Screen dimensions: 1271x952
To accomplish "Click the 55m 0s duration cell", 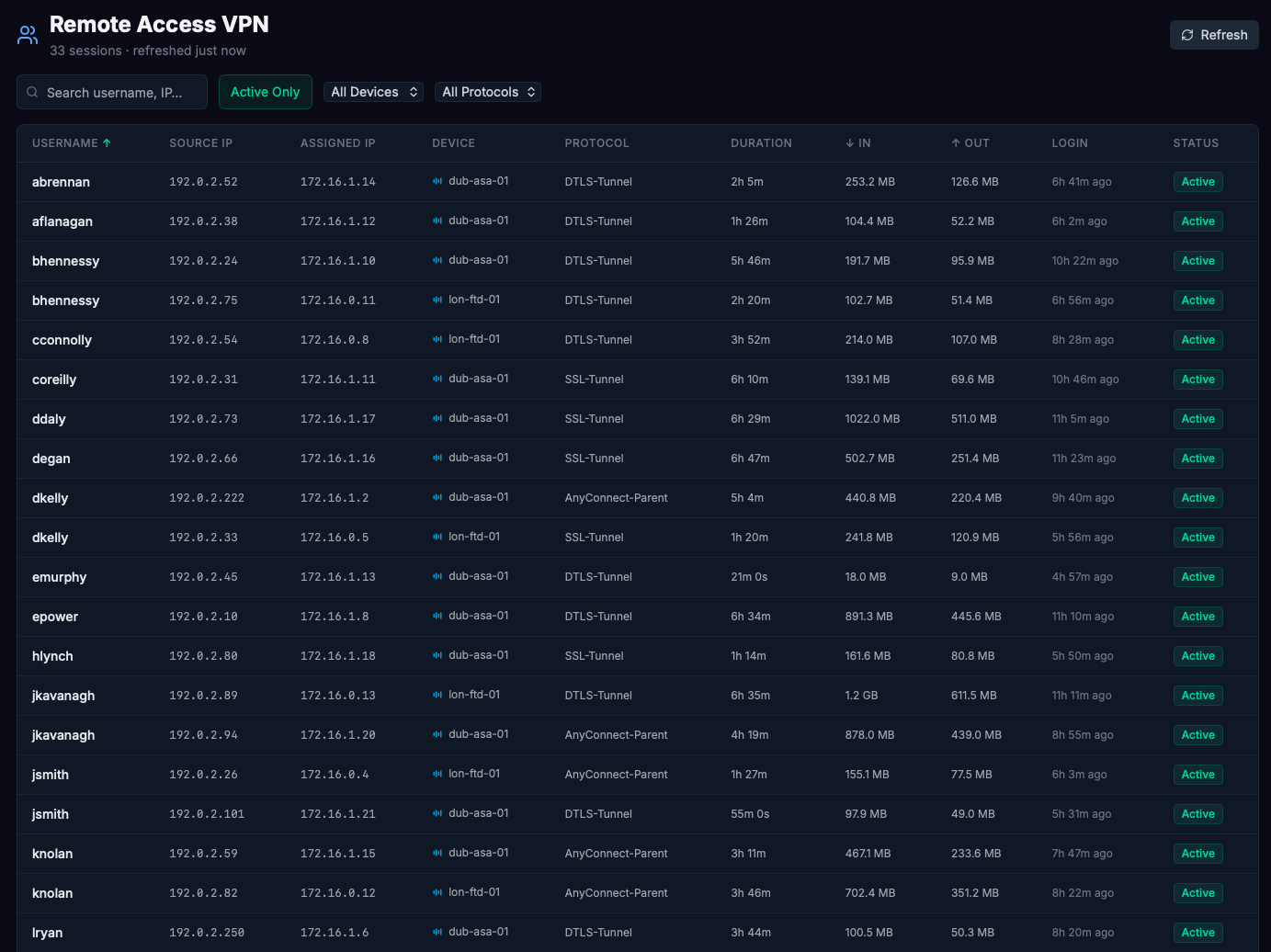I will click(750, 814).
